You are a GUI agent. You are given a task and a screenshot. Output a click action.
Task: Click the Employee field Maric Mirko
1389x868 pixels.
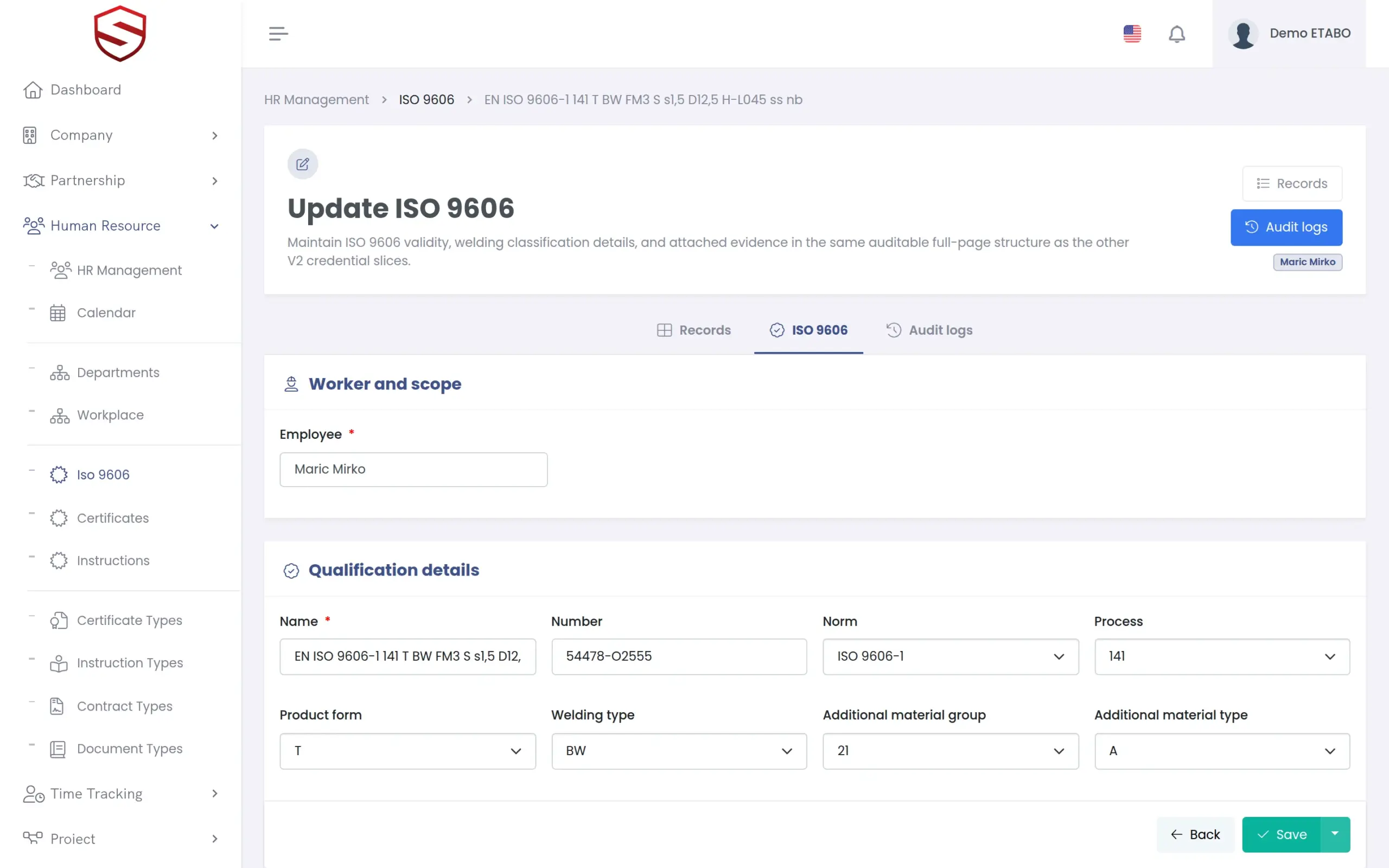(413, 470)
